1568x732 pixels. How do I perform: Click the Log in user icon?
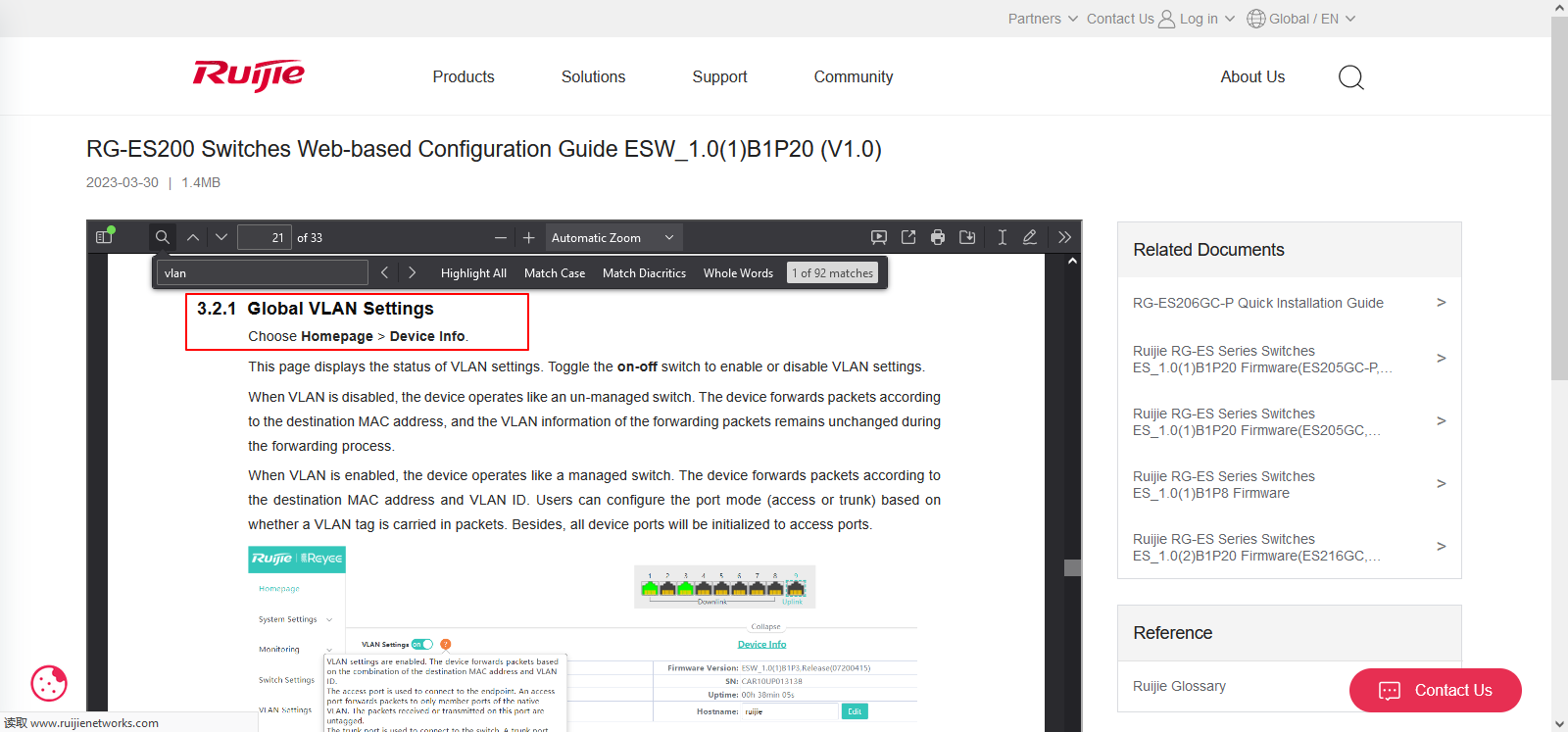point(1166,19)
